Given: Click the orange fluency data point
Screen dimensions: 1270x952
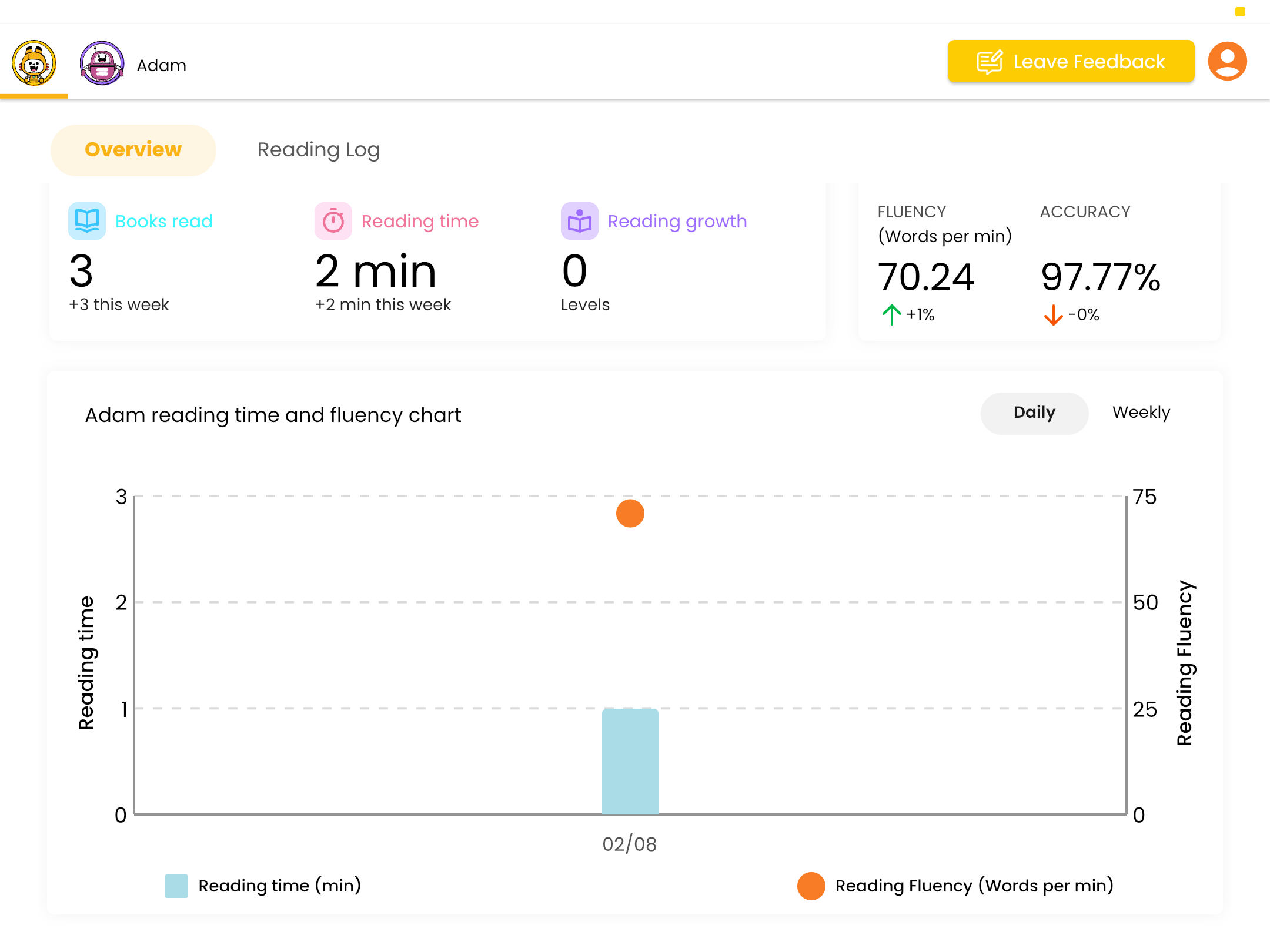Looking at the screenshot, I should pyautogui.click(x=630, y=514).
